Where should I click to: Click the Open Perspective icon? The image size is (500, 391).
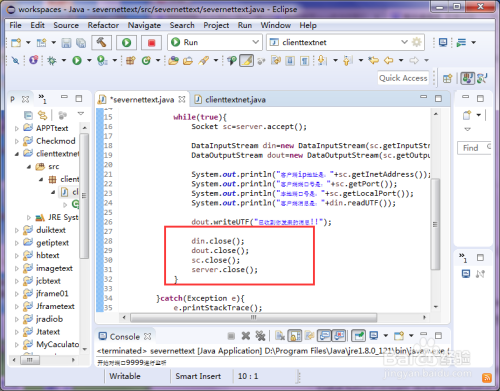(x=447, y=79)
